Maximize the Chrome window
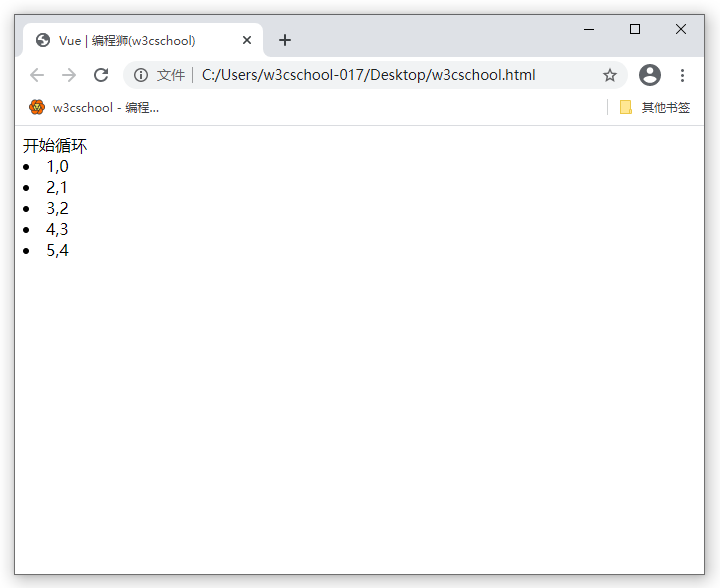 click(635, 29)
